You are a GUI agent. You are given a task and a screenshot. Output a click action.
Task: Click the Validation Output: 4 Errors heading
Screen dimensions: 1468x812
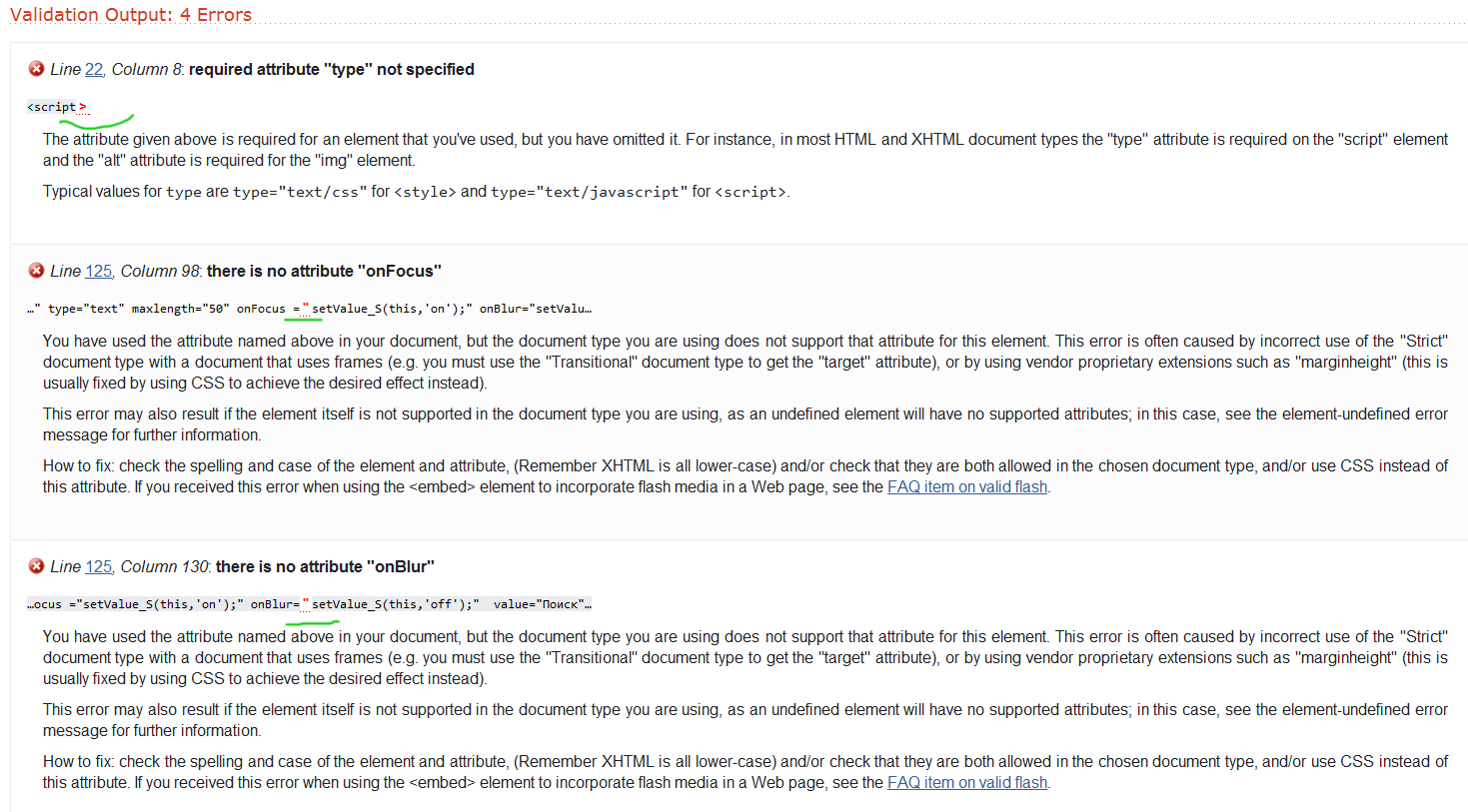[x=131, y=15]
